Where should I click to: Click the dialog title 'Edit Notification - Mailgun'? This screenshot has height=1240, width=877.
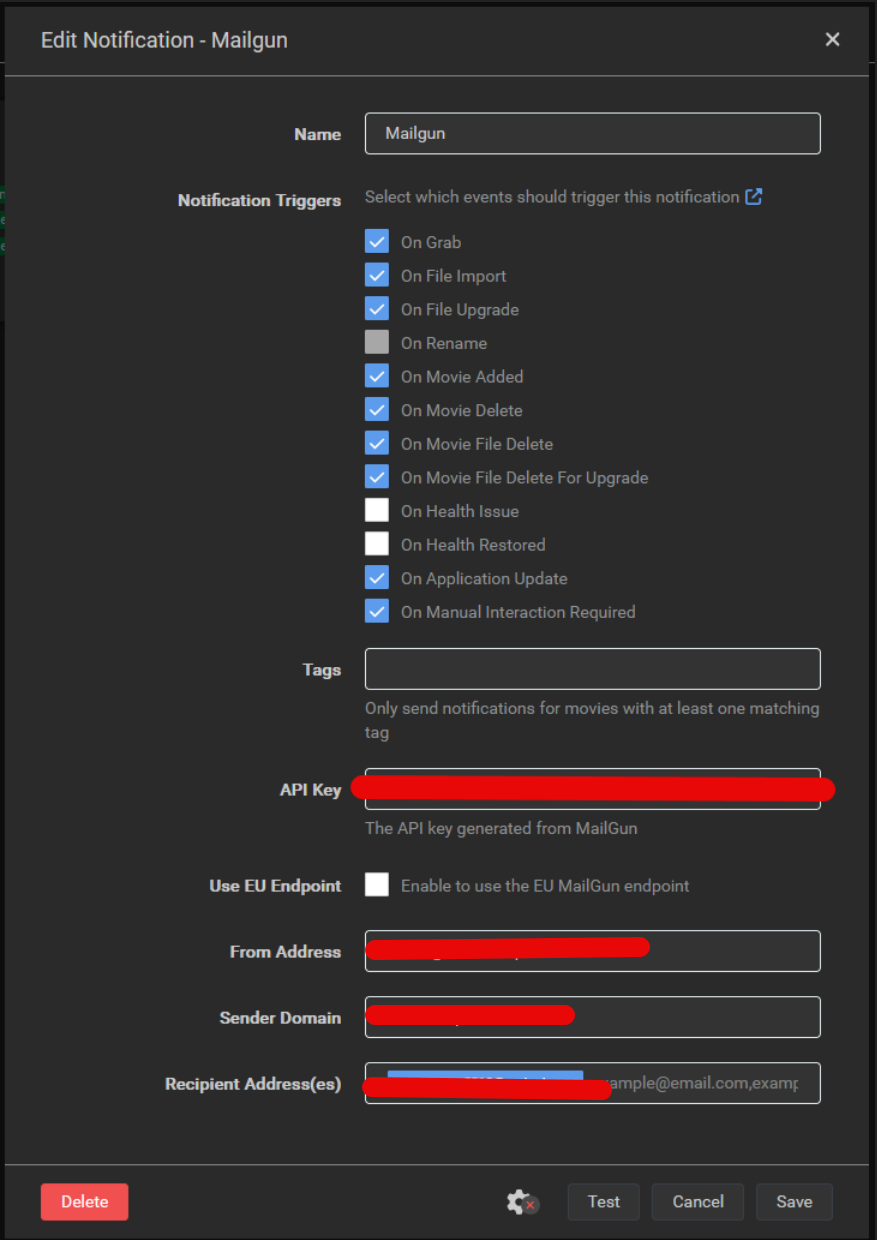click(x=164, y=40)
